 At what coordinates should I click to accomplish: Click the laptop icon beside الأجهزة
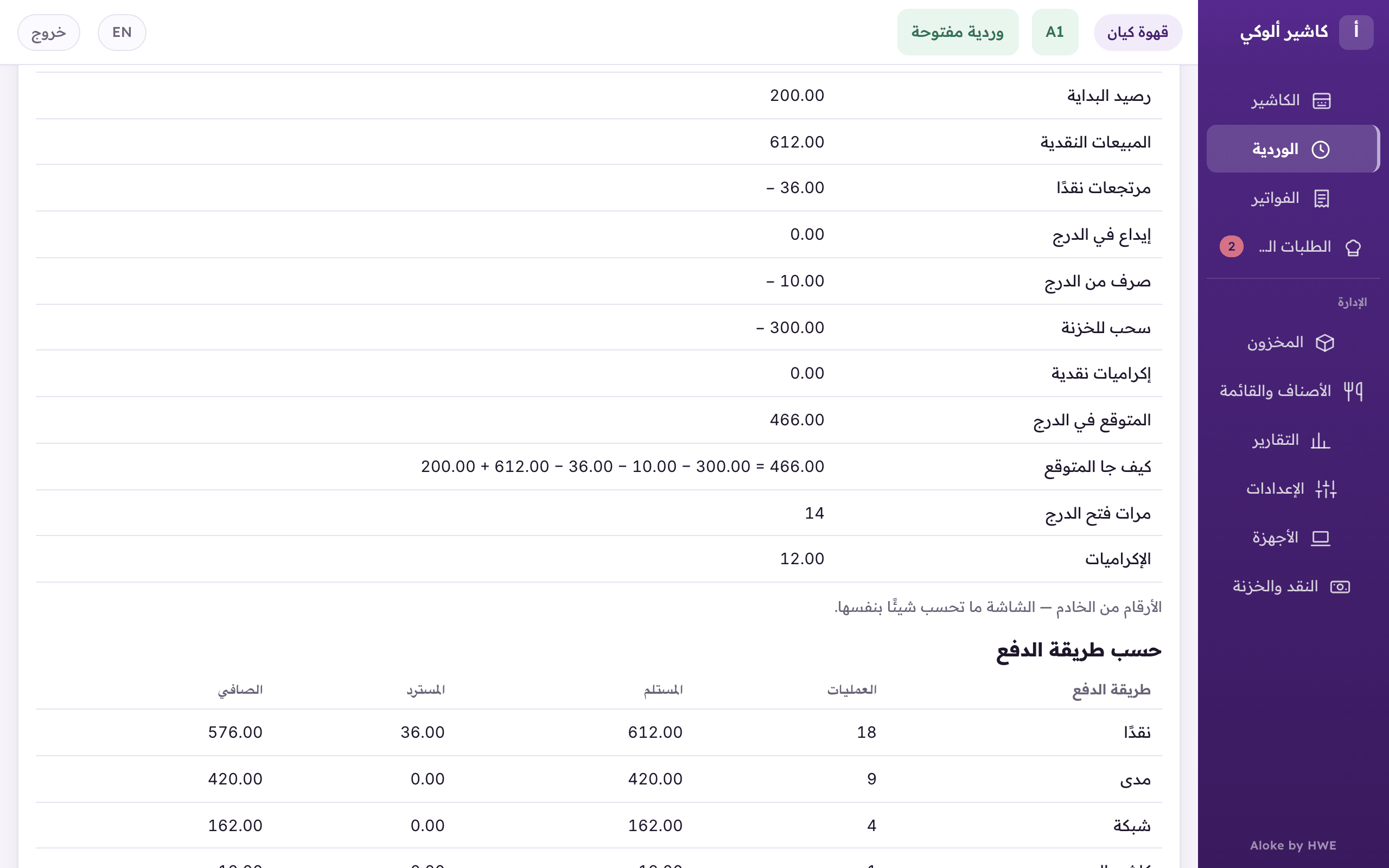pos(1321,538)
